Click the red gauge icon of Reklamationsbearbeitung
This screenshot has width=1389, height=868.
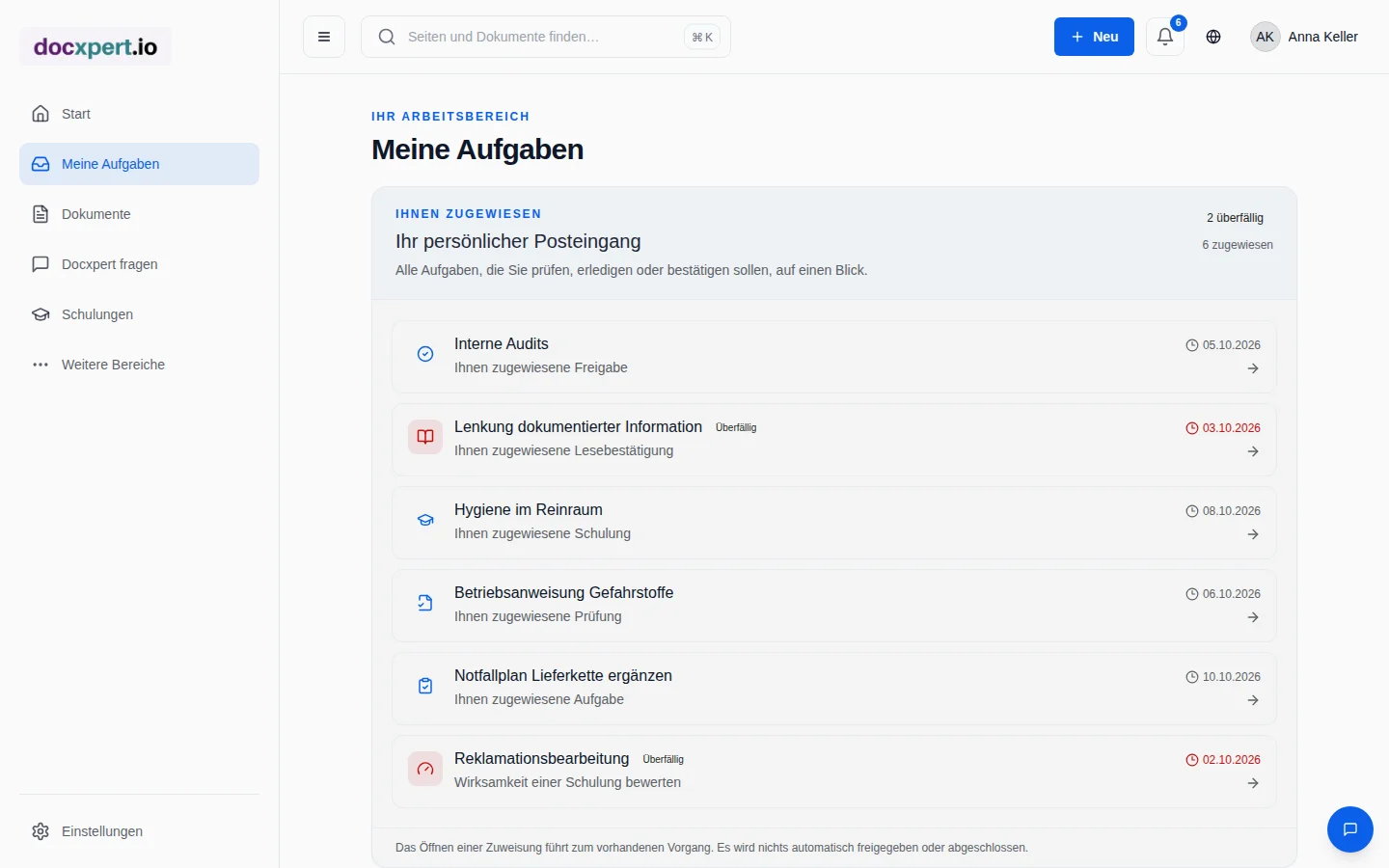(x=425, y=769)
